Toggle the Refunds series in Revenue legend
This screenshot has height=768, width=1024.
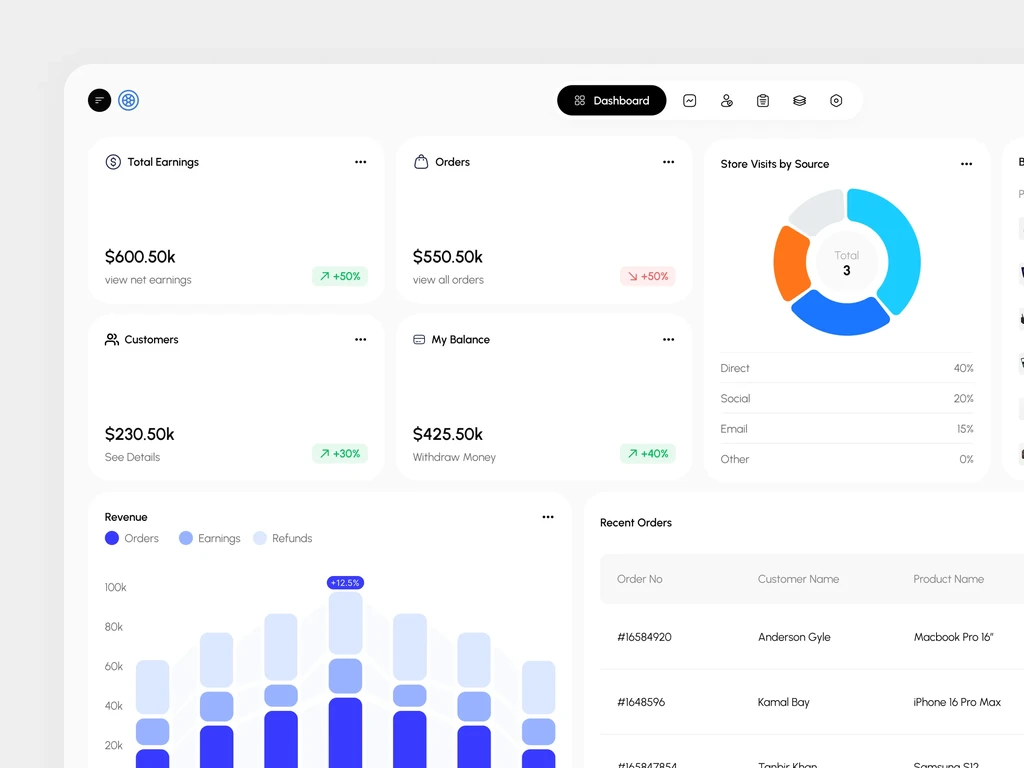(283, 538)
